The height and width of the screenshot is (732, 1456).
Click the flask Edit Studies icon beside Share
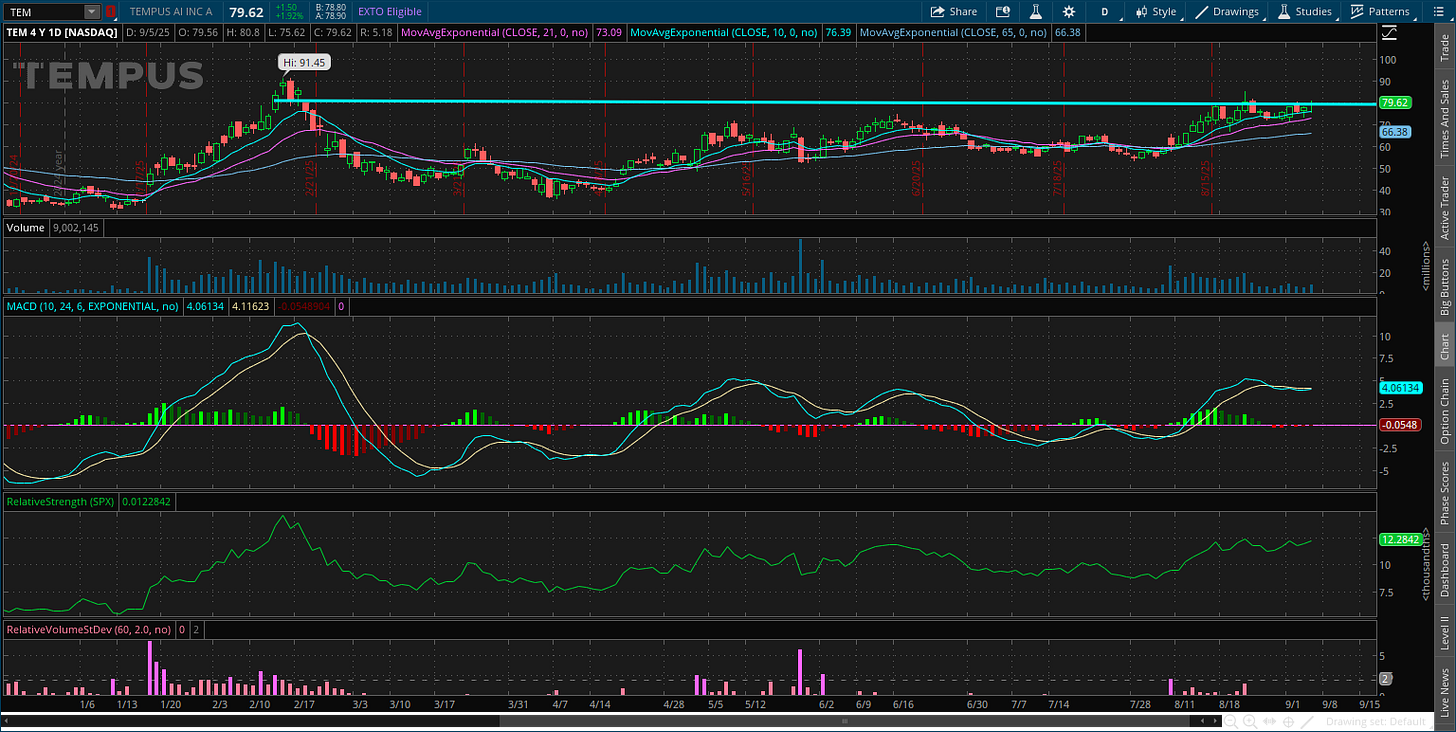pyautogui.click(x=1037, y=12)
